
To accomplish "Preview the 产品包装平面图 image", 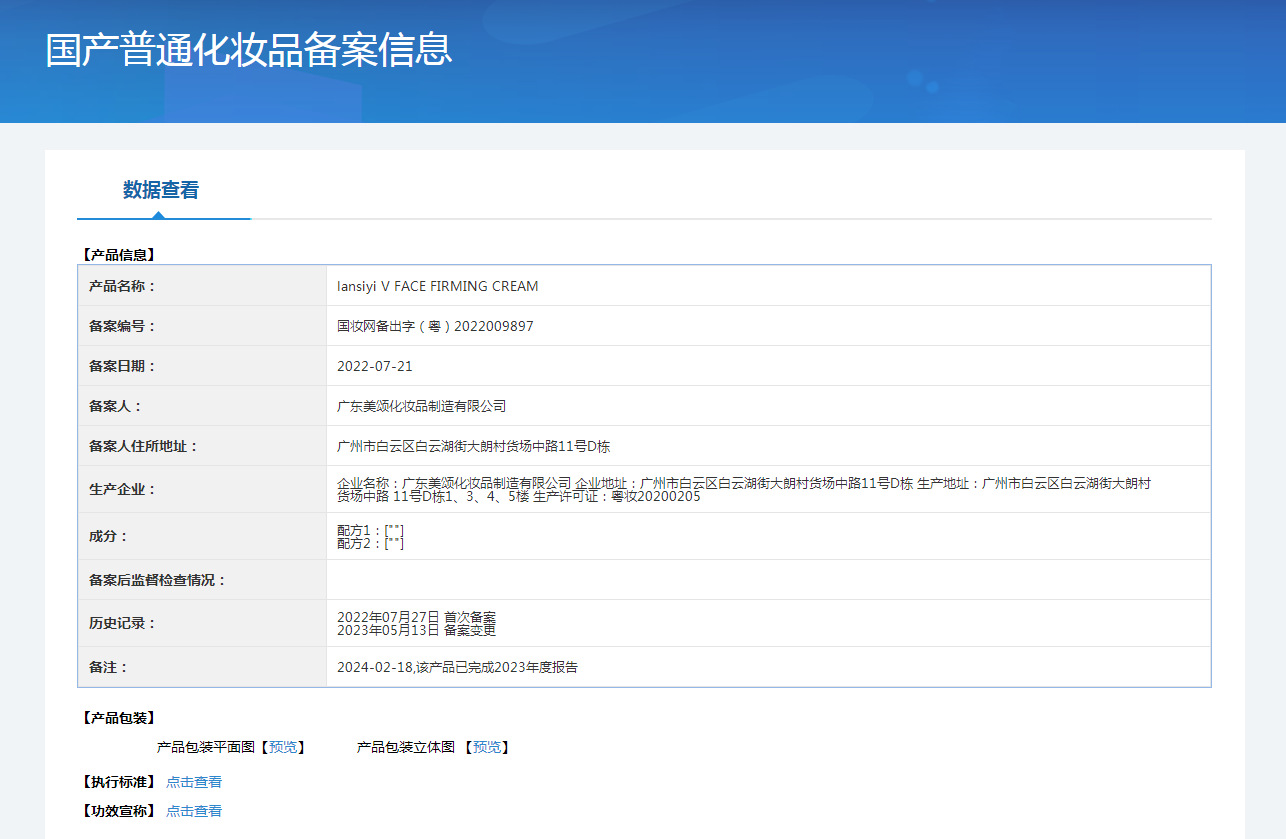I will 283,747.
